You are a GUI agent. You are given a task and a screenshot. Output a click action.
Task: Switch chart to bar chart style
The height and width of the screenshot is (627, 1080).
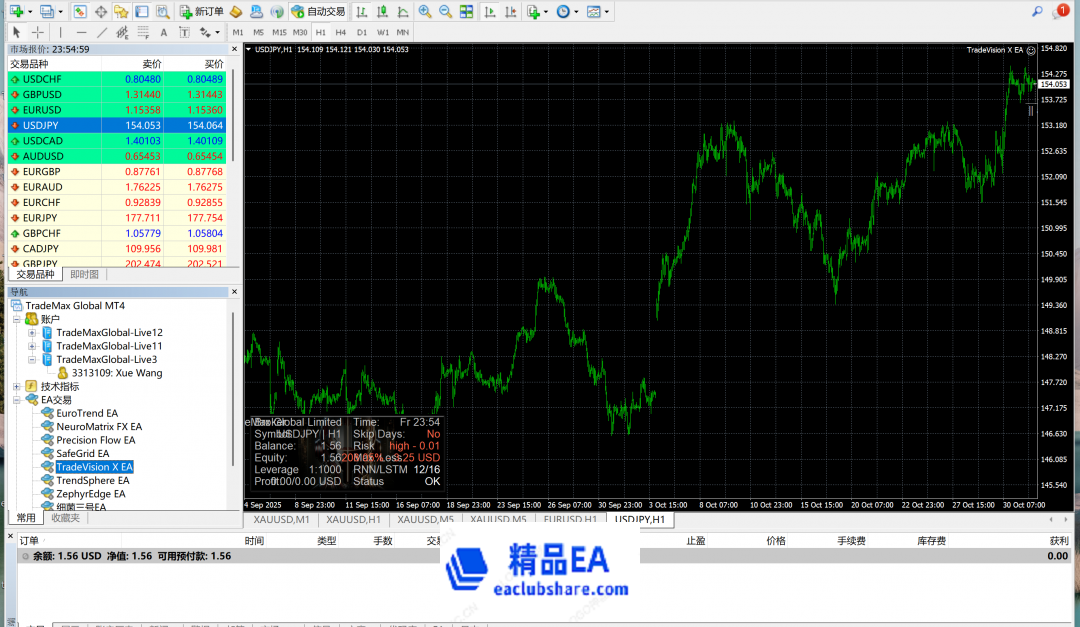pos(361,12)
